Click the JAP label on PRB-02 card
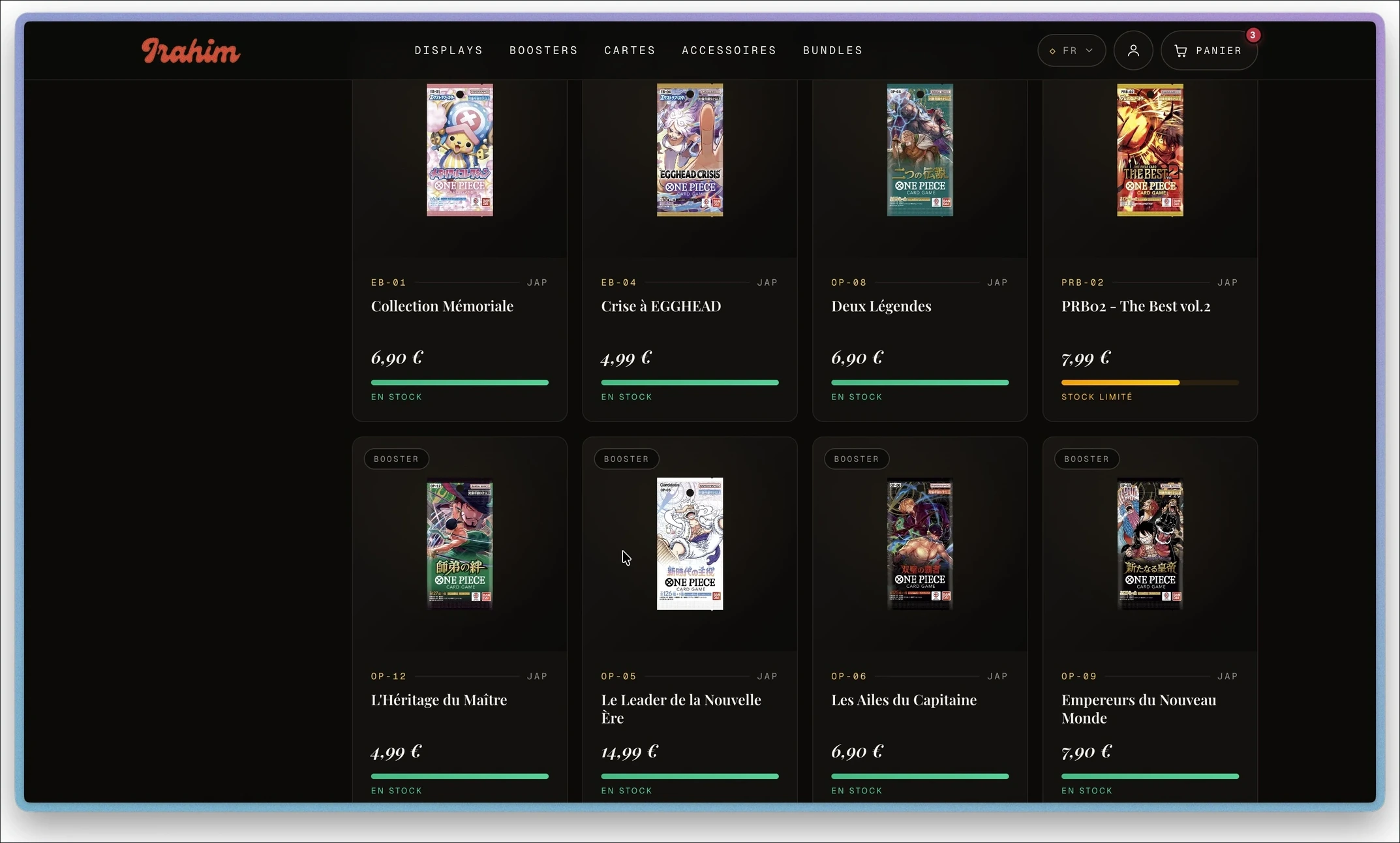1400x843 pixels. coord(1228,283)
